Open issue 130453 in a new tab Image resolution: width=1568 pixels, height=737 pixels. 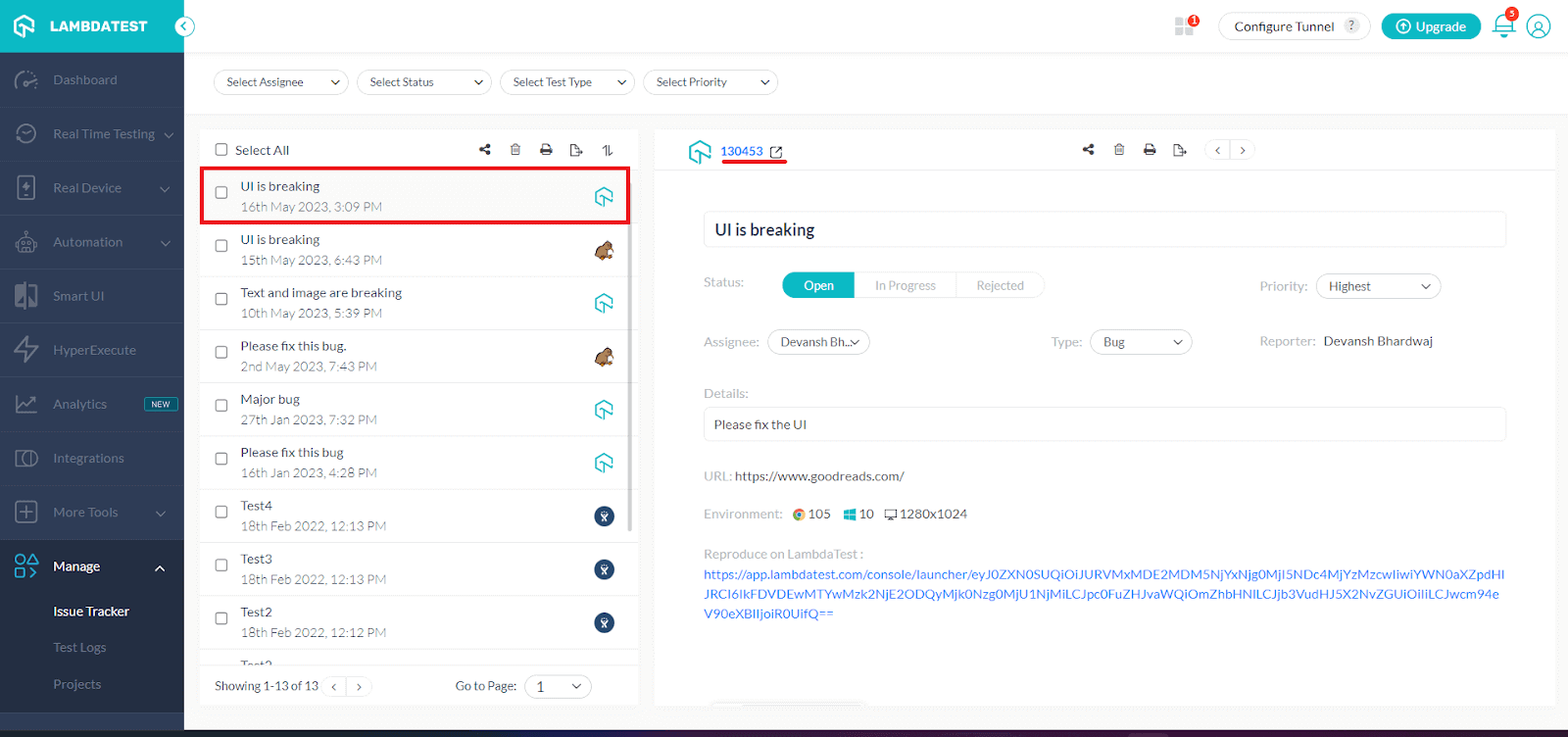tap(776, 152)
